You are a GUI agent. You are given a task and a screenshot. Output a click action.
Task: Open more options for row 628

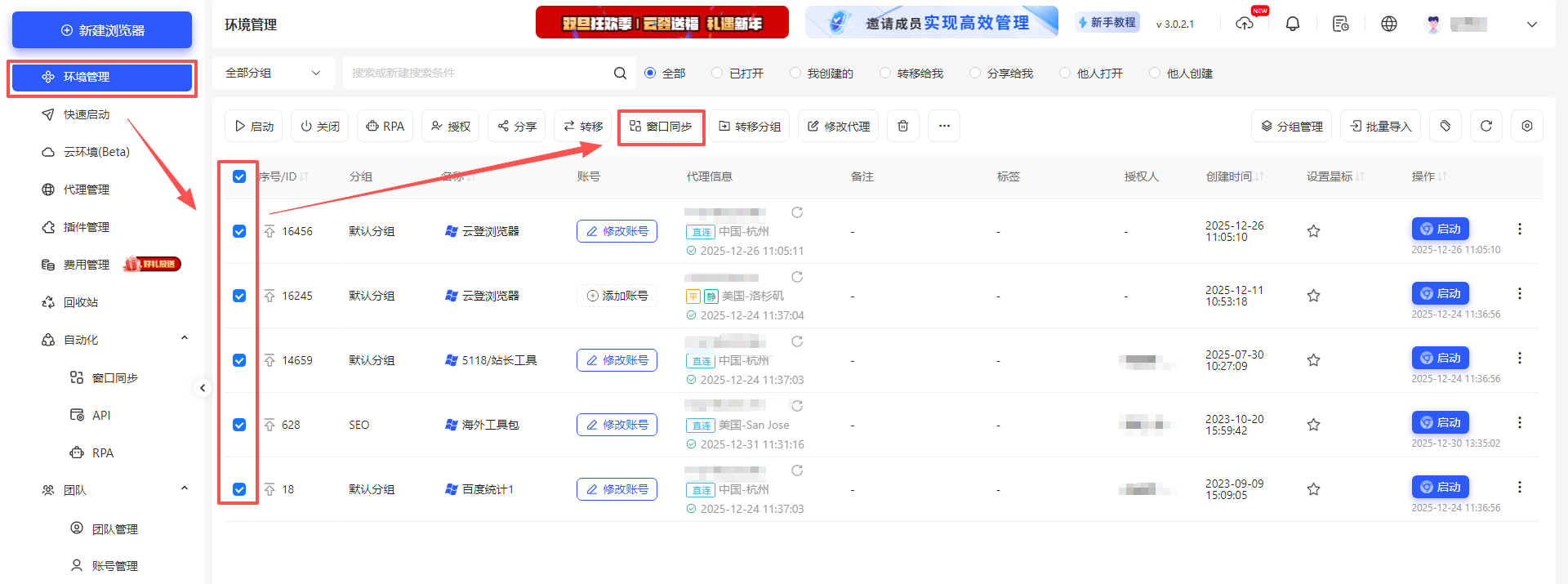click(x=1519, y=422)
